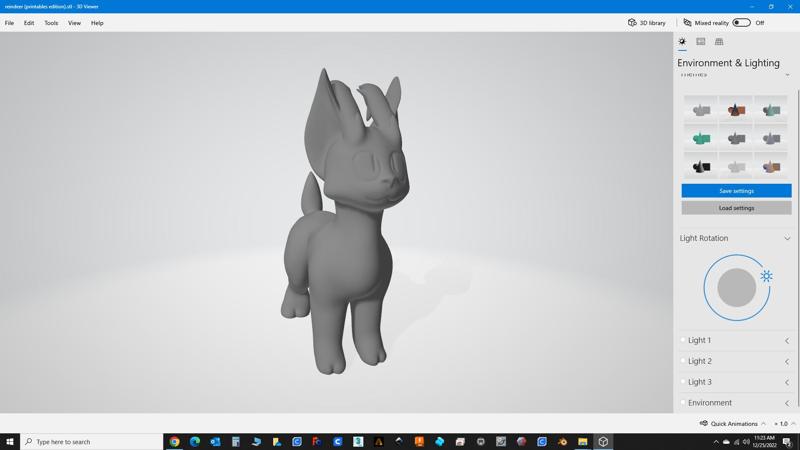Click the Mixed reality headset icon
The height and width of the screenshot is (450, 800).
click(x=687, y=23)
